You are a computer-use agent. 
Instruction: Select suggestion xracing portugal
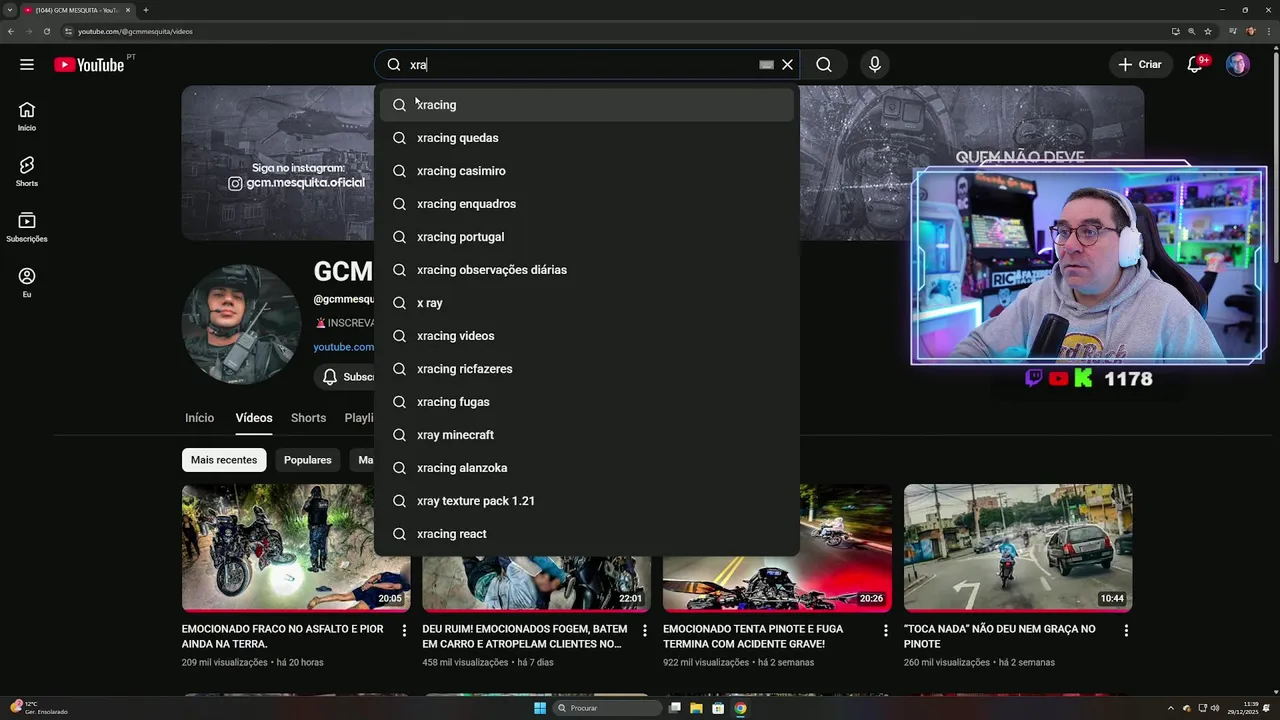tap(587, 237)
